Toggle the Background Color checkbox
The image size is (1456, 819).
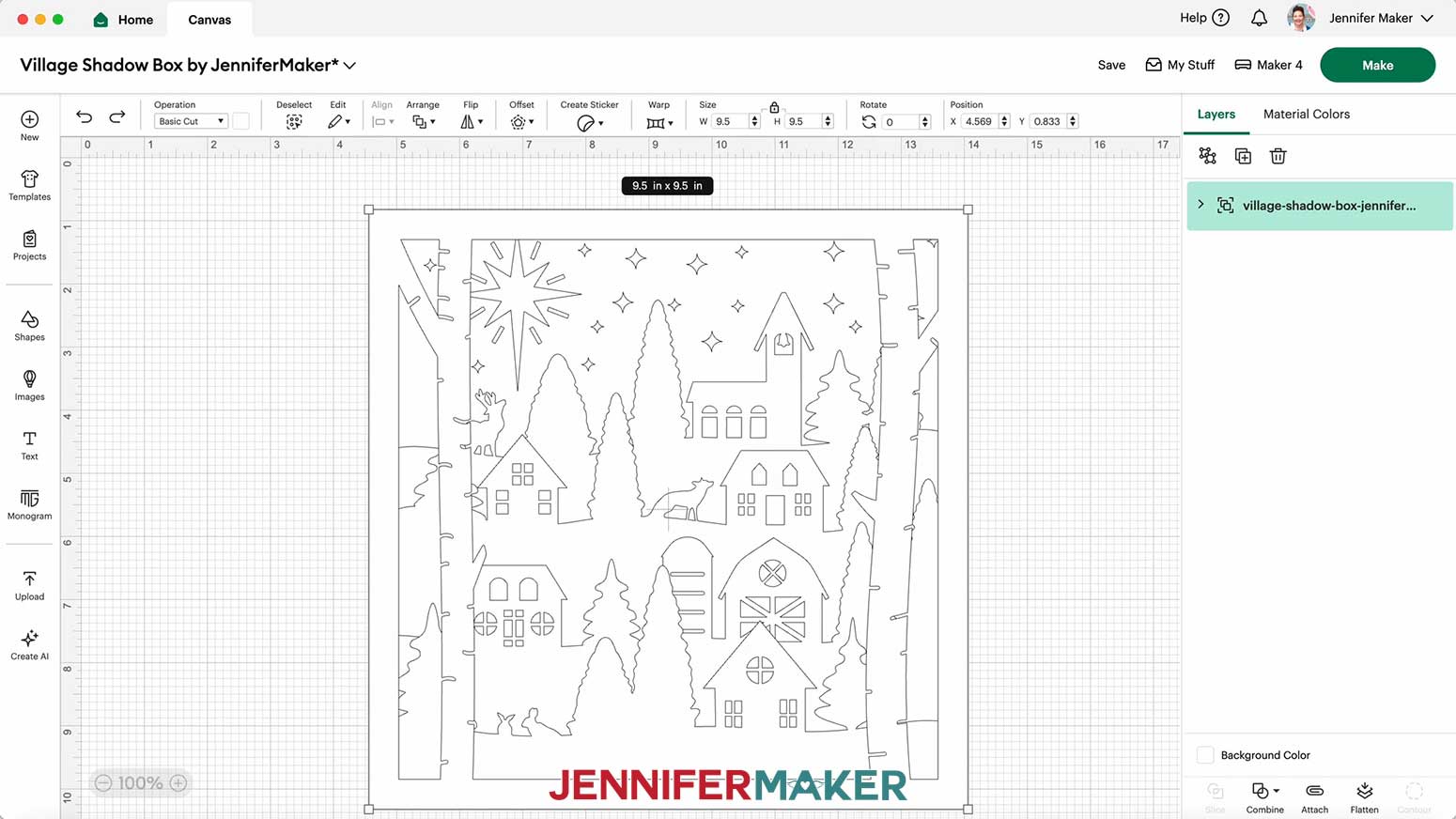(x=1205, y=755)
